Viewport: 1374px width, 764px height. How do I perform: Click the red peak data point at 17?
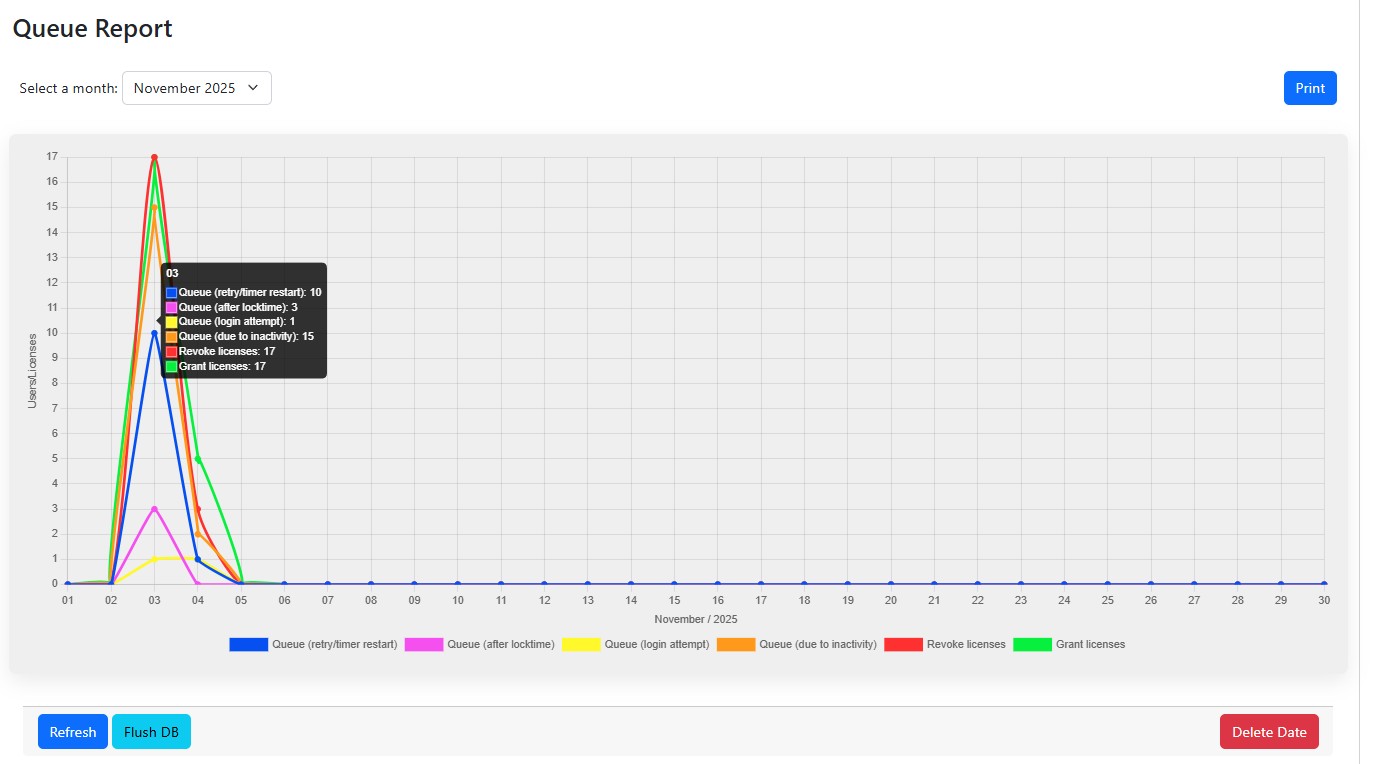[x=154, y=157]
